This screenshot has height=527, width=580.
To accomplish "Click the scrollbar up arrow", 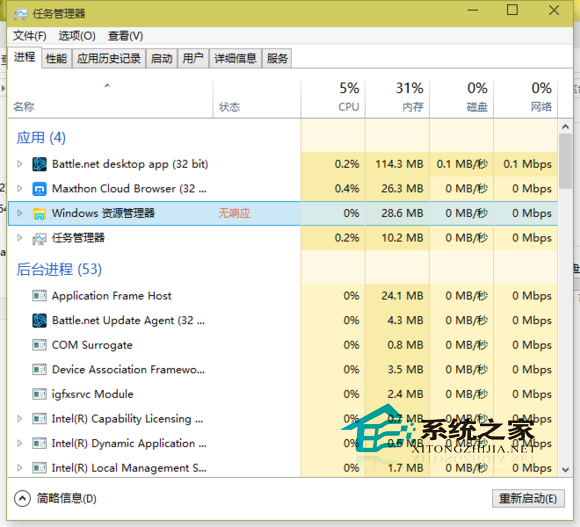I will tap(565, 127).
